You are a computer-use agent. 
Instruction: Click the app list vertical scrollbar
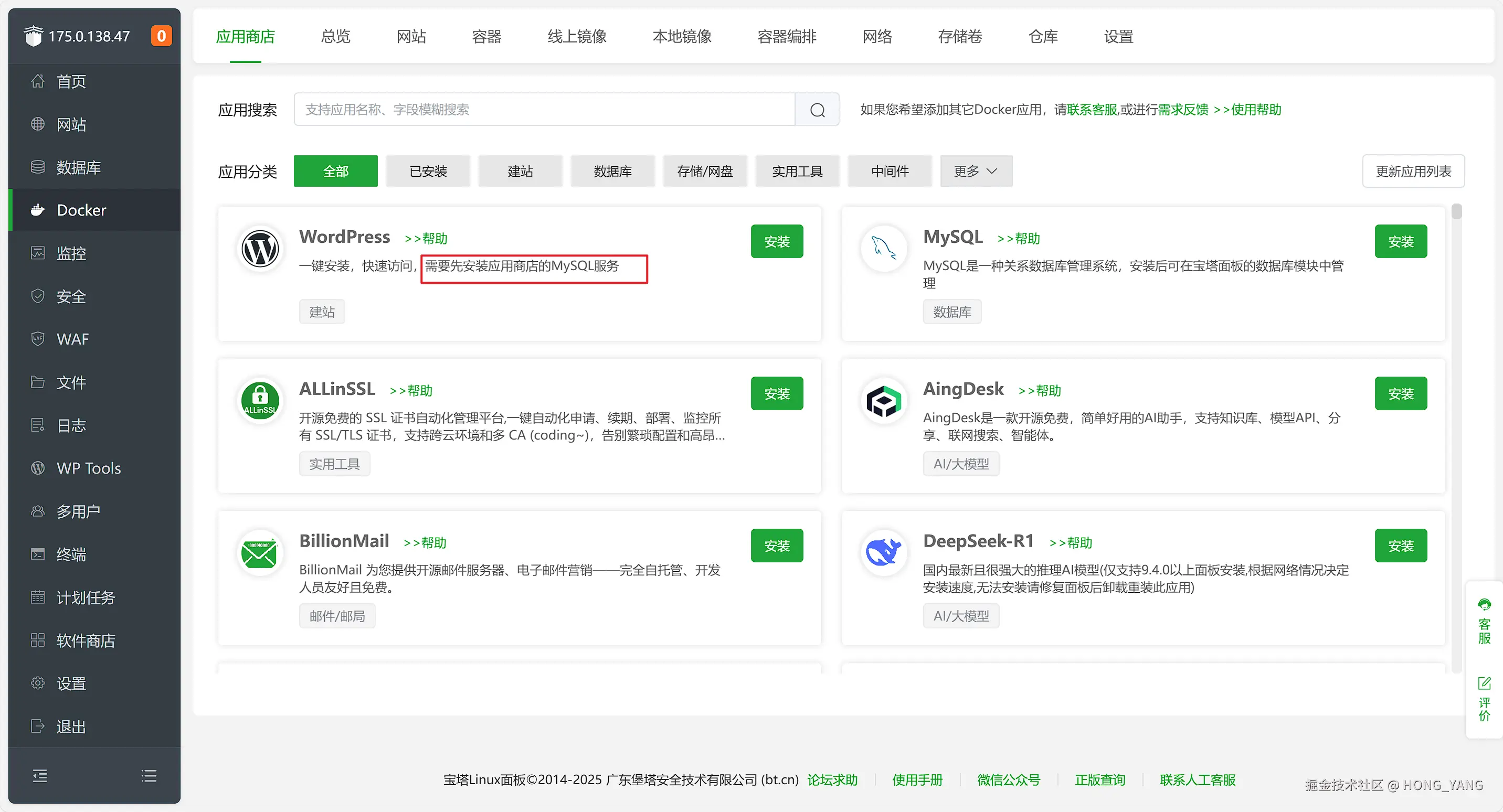pyautogui.click(x=1456, y=211)
